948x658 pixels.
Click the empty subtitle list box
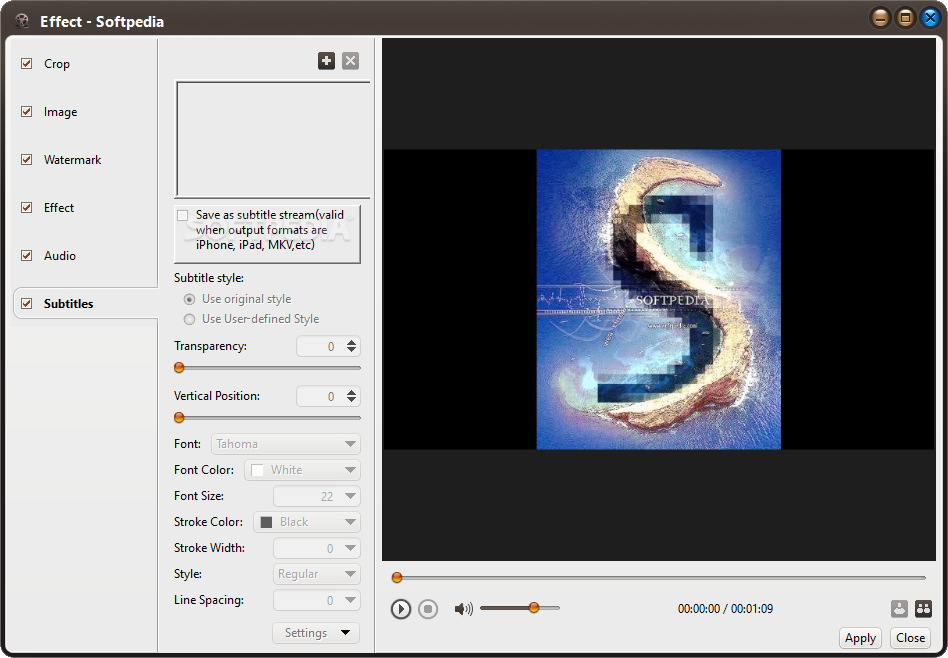pos(273,139)
